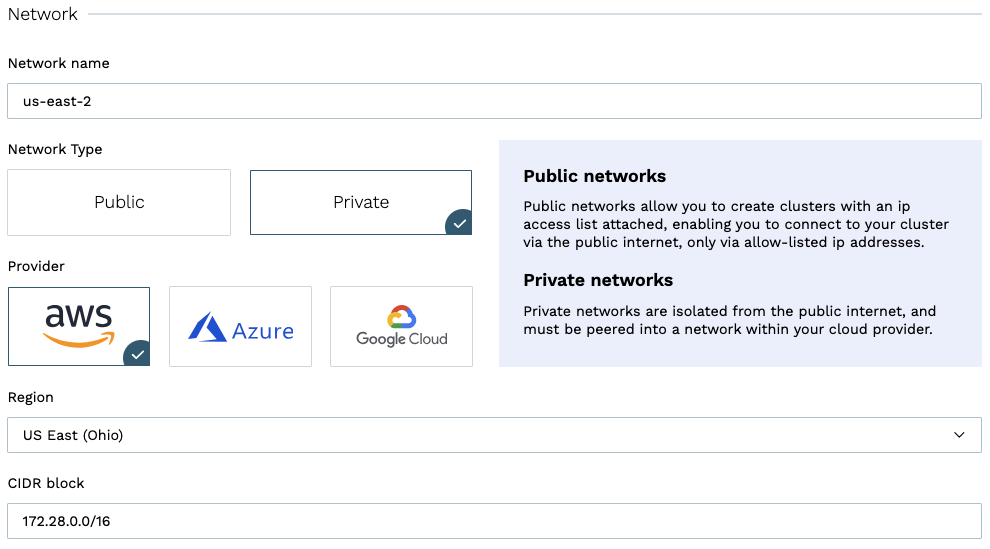Click the Public networks info heading
The height and width of the screenshot is (549, 990).
coord(594,176)
